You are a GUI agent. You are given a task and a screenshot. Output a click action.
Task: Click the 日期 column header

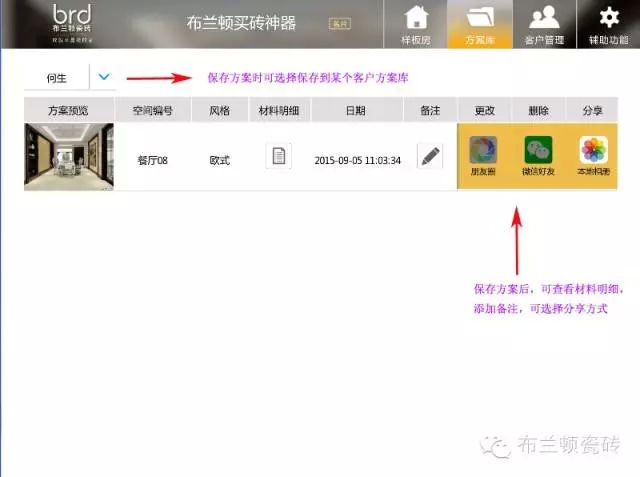click(355, 110)
